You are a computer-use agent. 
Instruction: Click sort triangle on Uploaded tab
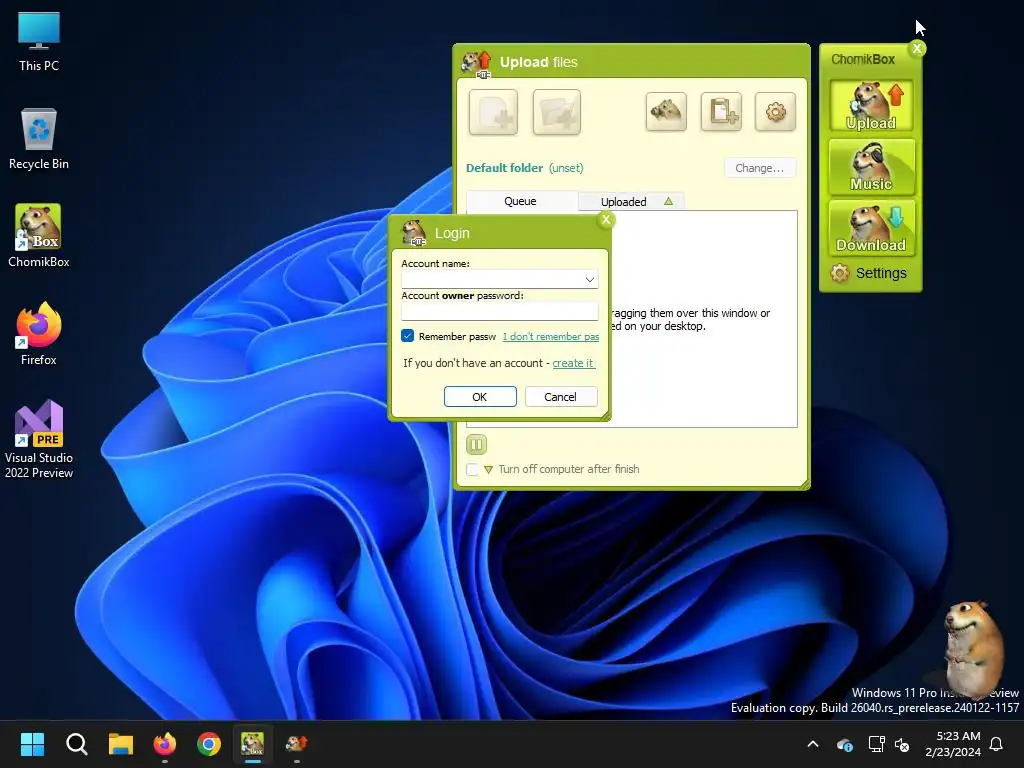point(668,201)
